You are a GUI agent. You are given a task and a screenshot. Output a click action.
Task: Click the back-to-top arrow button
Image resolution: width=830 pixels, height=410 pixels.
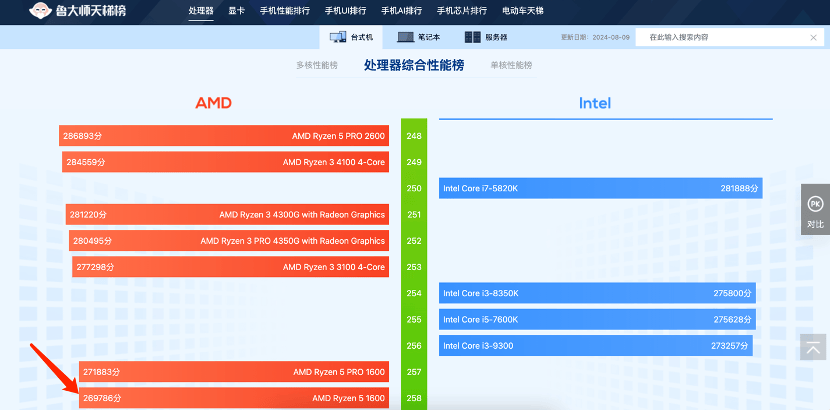[814, 347]
